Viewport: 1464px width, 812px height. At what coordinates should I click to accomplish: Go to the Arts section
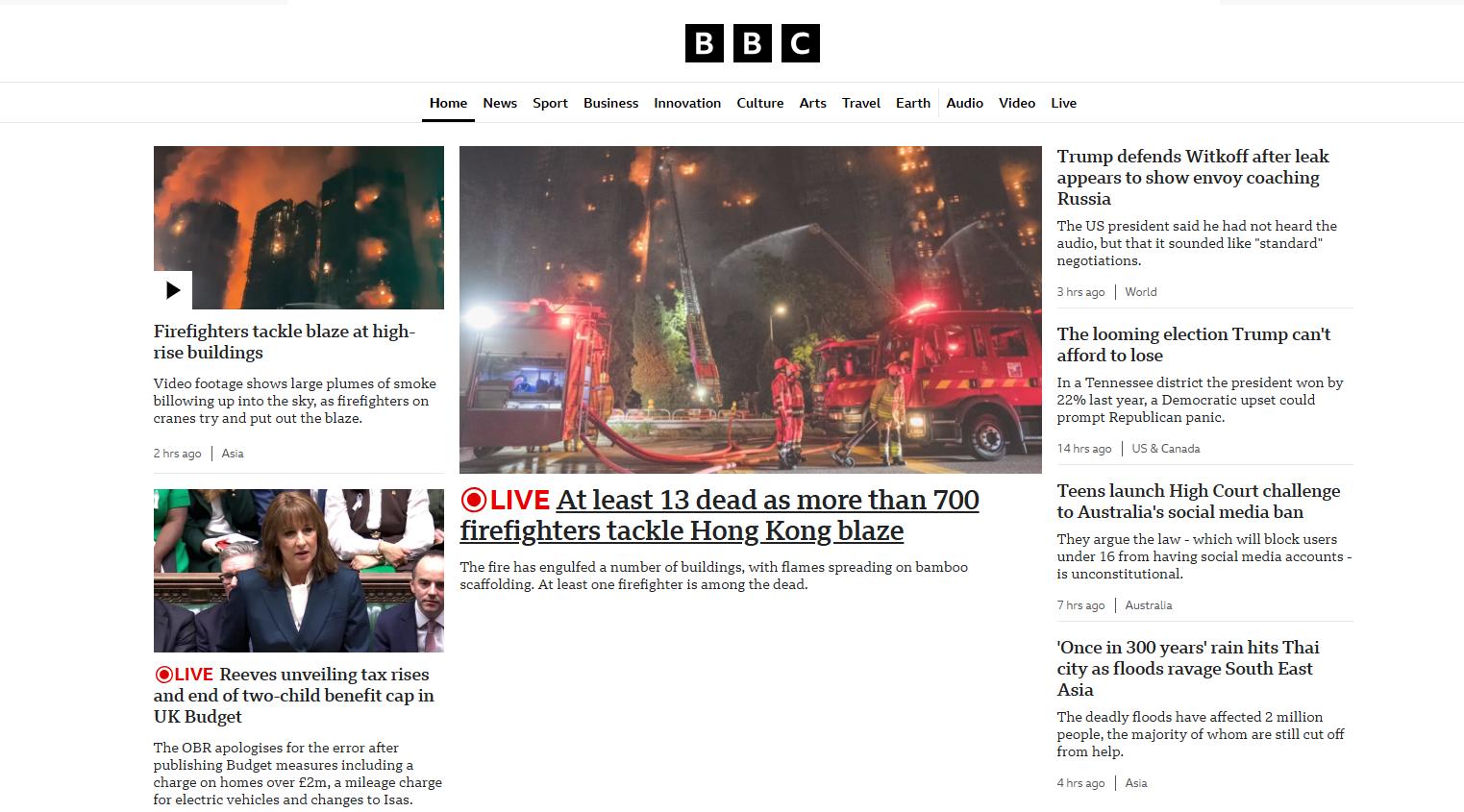click(813, 103)
